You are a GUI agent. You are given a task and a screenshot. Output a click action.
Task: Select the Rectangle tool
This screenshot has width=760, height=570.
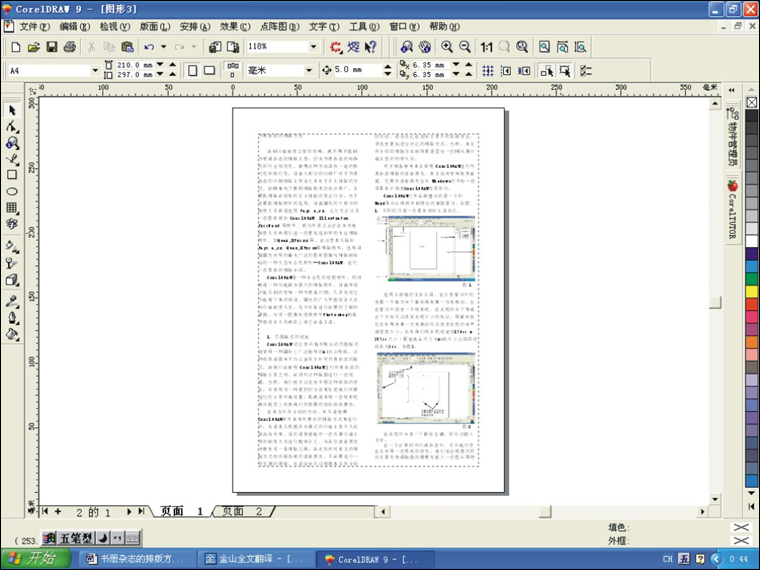(x=12, y=175)
